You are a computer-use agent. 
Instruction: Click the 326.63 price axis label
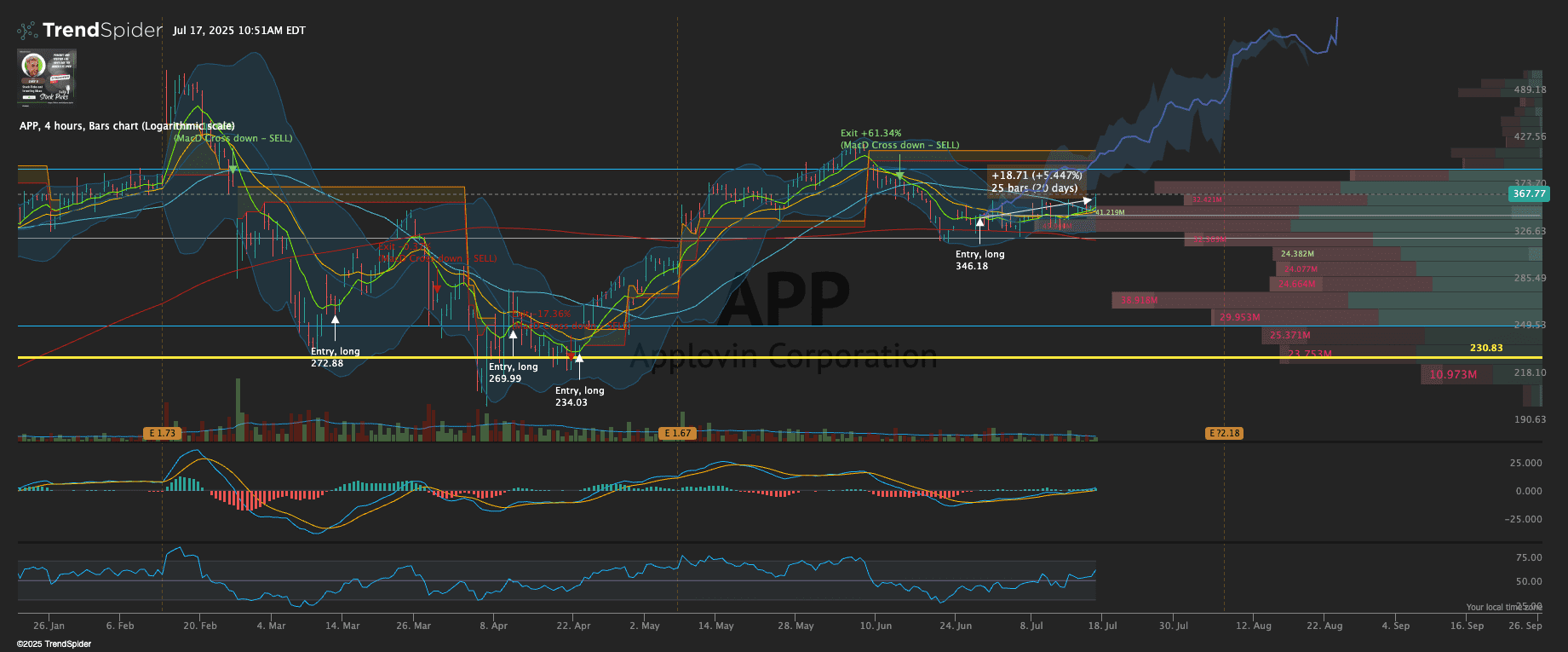(1530, 231)
